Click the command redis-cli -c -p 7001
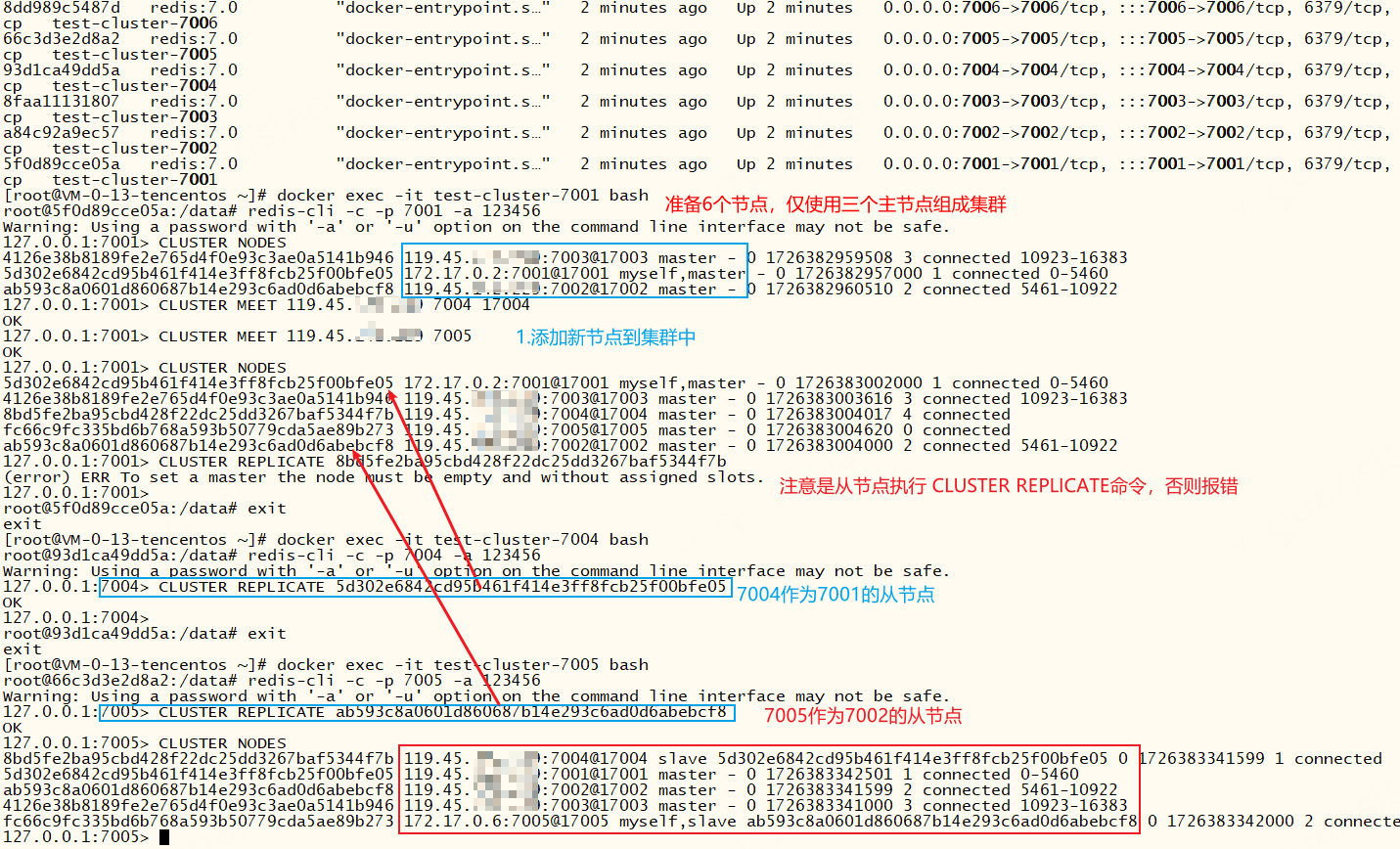 (345, 211)
